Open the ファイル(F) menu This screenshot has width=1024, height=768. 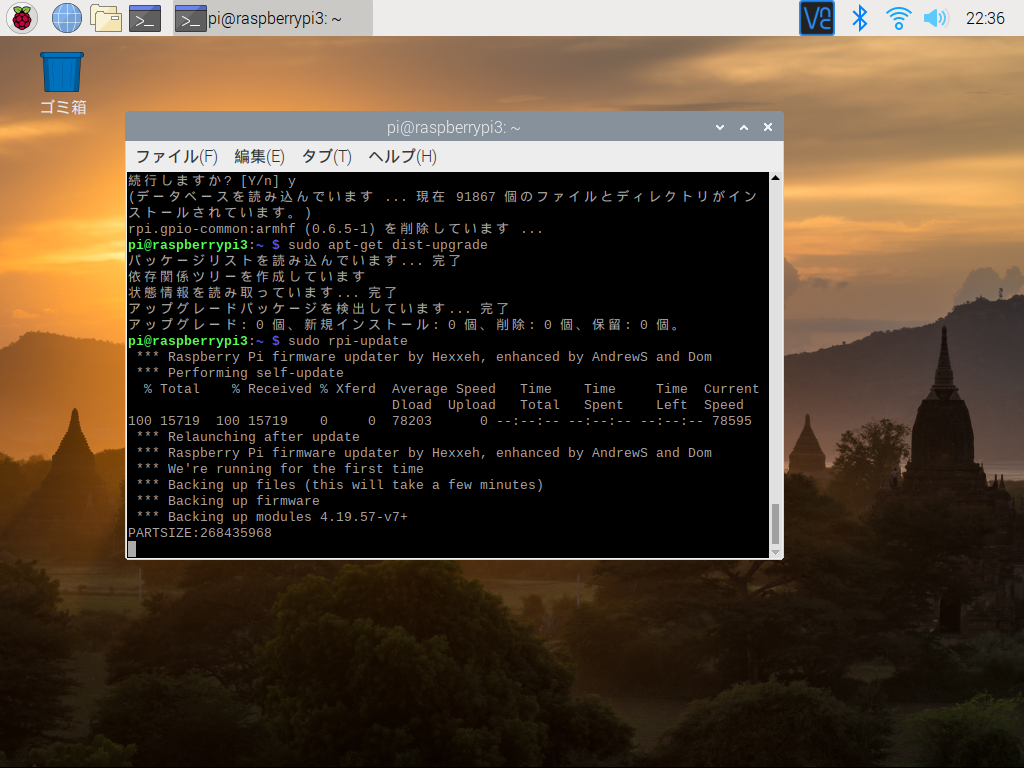(x=176, y=157)
